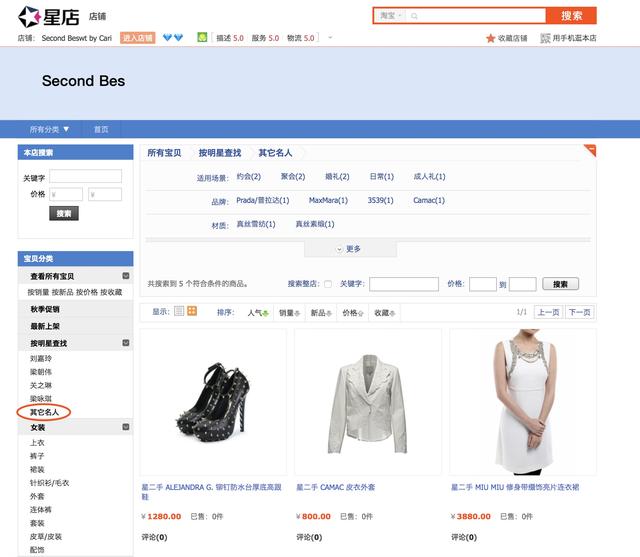Select 其它名人 in sidebar
Screen dimensions: 640x557
(44, 412)
